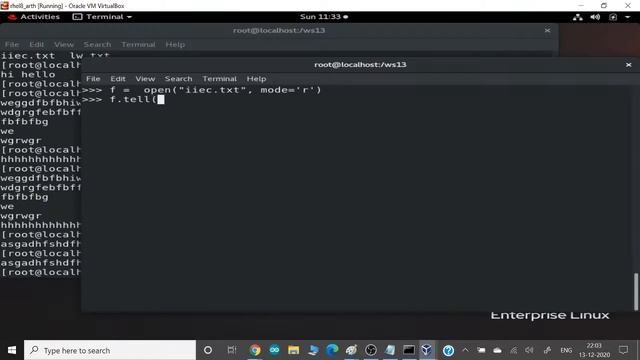This screenshot has height=360, width=640.
Task: Click the power icon in GNOME top bar
Action: pyautogui.click(x=613, y=17)
